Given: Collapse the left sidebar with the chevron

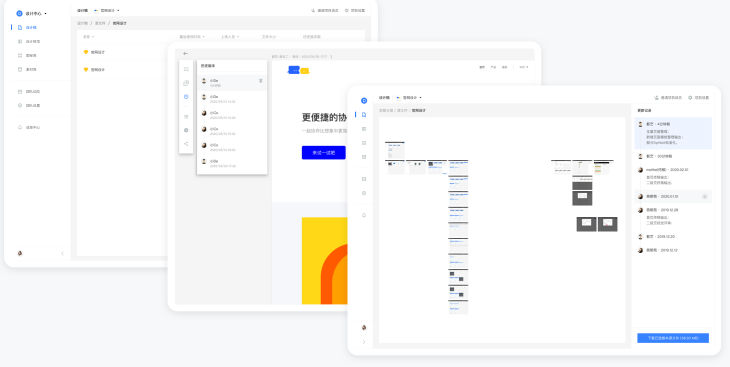Looking at the screenshot, I should point(62,253).
